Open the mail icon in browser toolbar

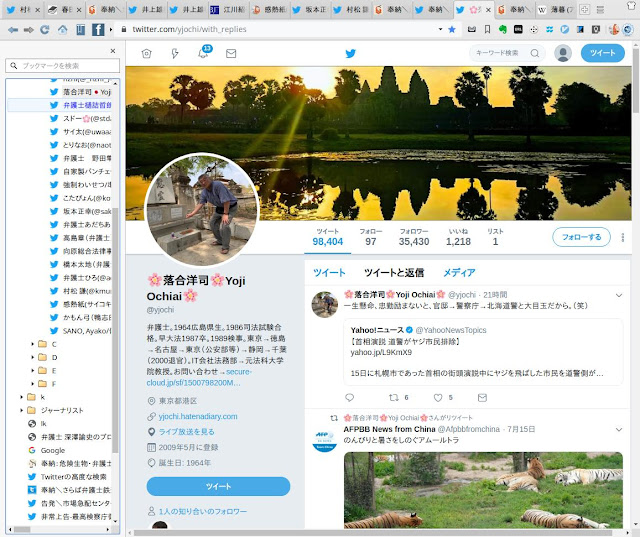click(x=472, y=29)
